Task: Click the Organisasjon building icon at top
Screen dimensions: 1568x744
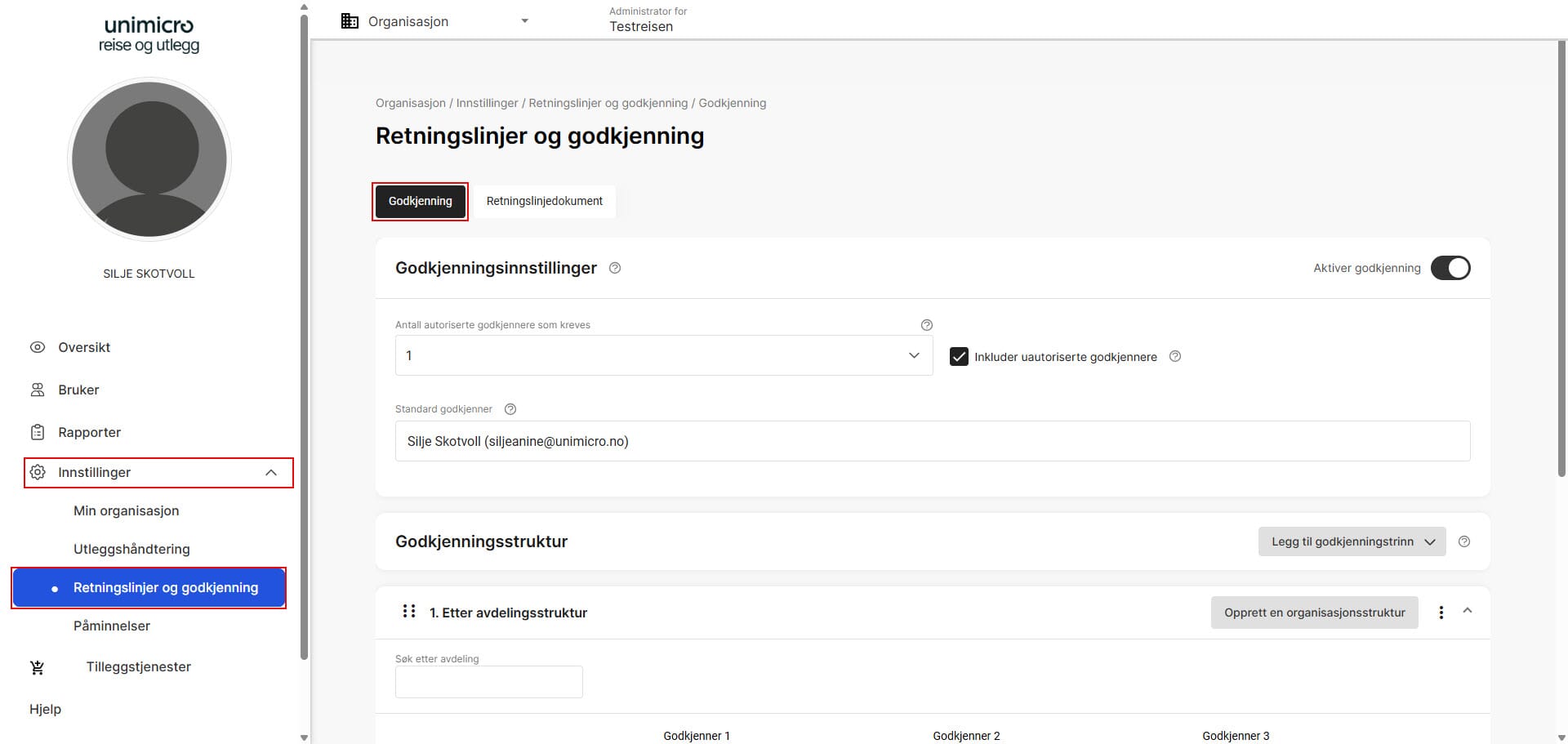Action: coord(350,20)
